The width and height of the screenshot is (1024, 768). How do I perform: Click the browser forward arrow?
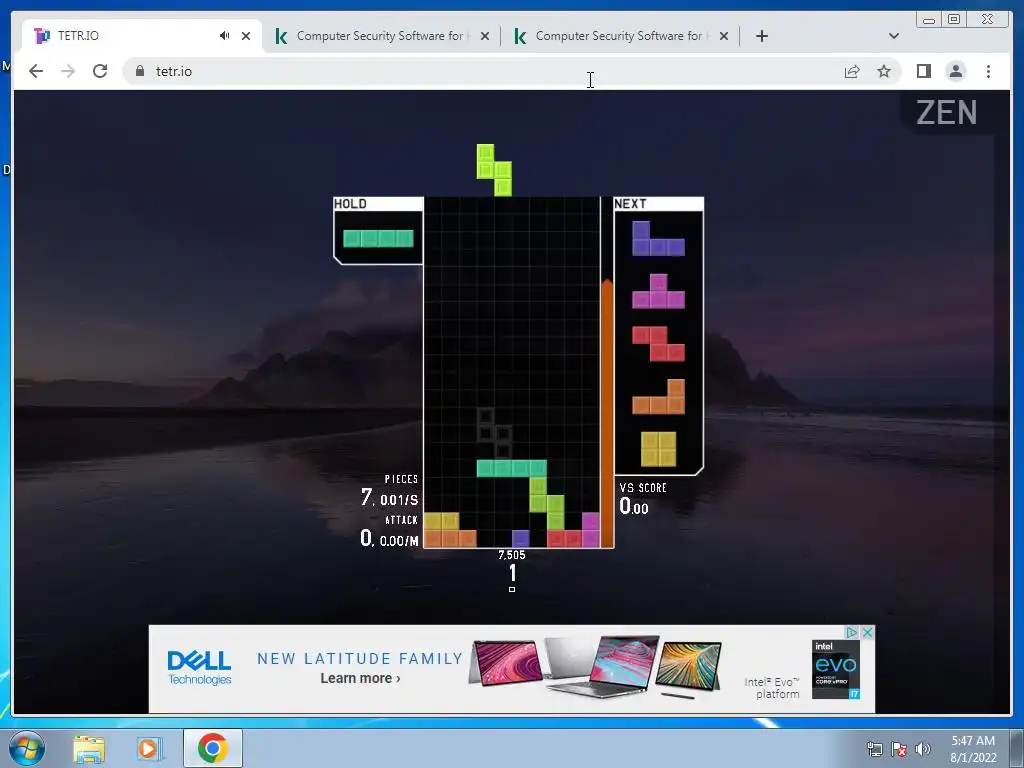pyautogui.click(x=68, y=71)
